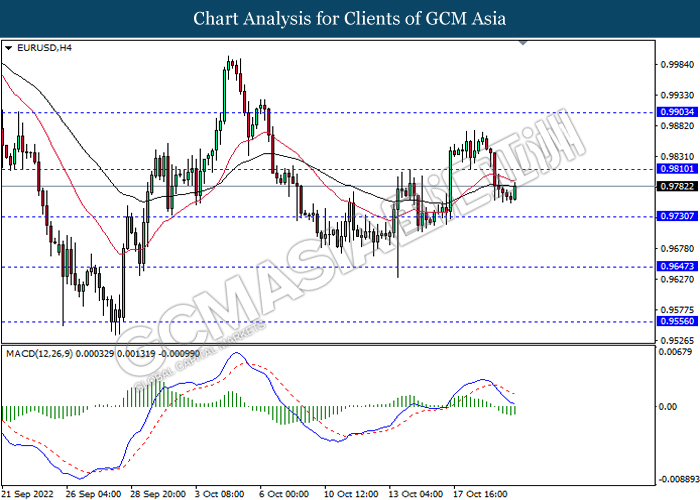700x500 pixels.
Task: Click the 0.95775 price axis value
Action: coord(677,310)
